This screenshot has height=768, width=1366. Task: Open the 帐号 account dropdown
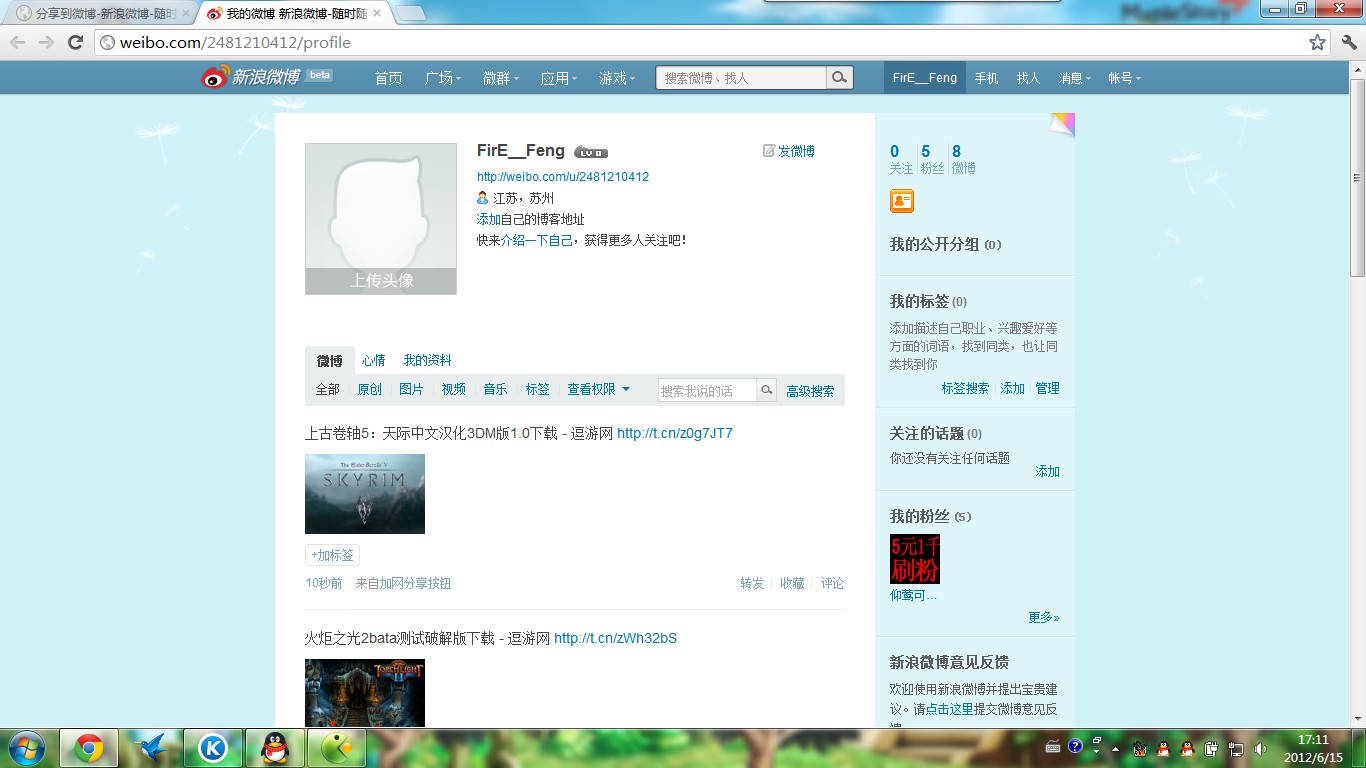[1124, 78]
